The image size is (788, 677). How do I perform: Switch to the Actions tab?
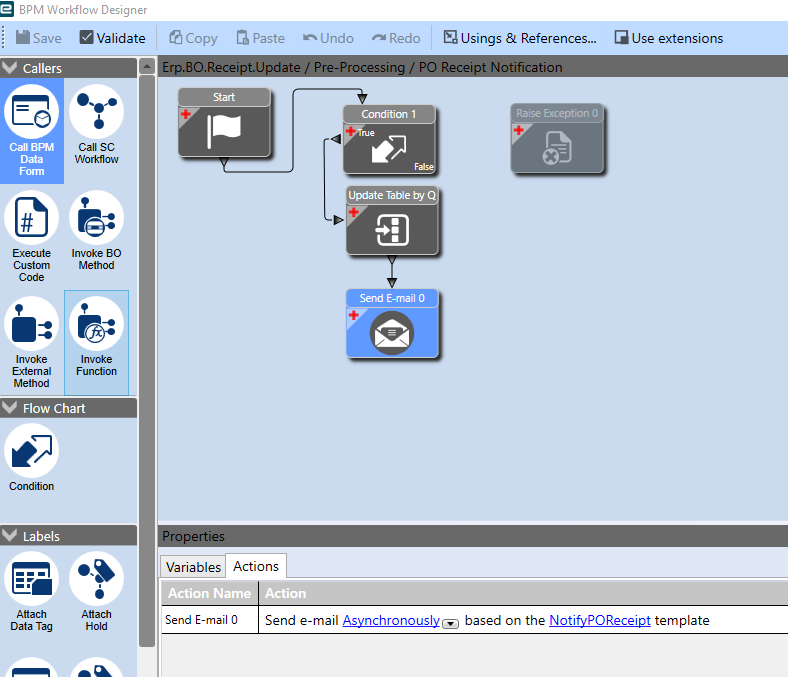(256, 566)
